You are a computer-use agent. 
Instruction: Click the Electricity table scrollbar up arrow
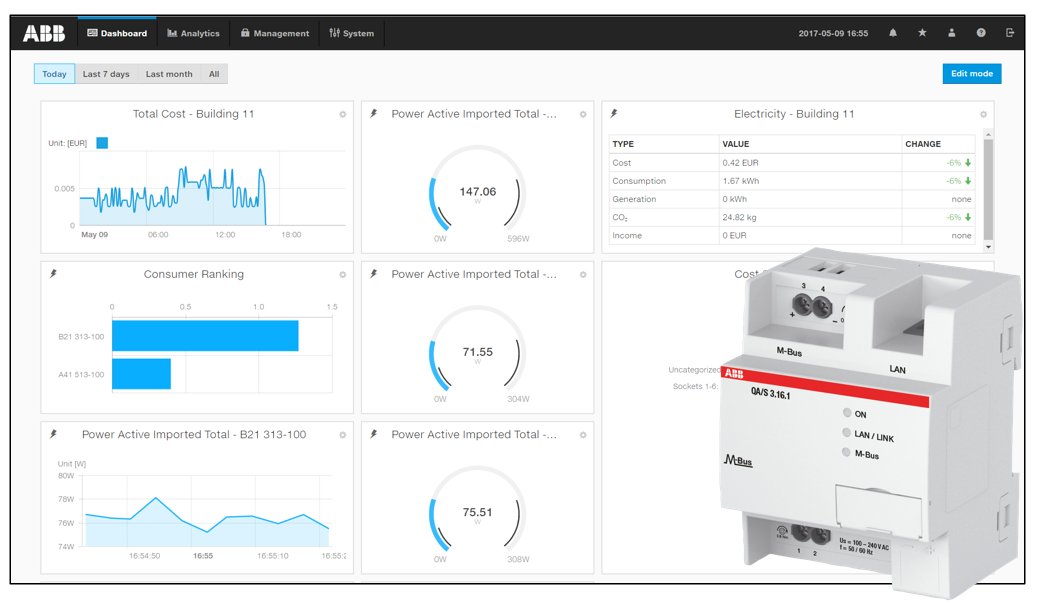point(988,135)
